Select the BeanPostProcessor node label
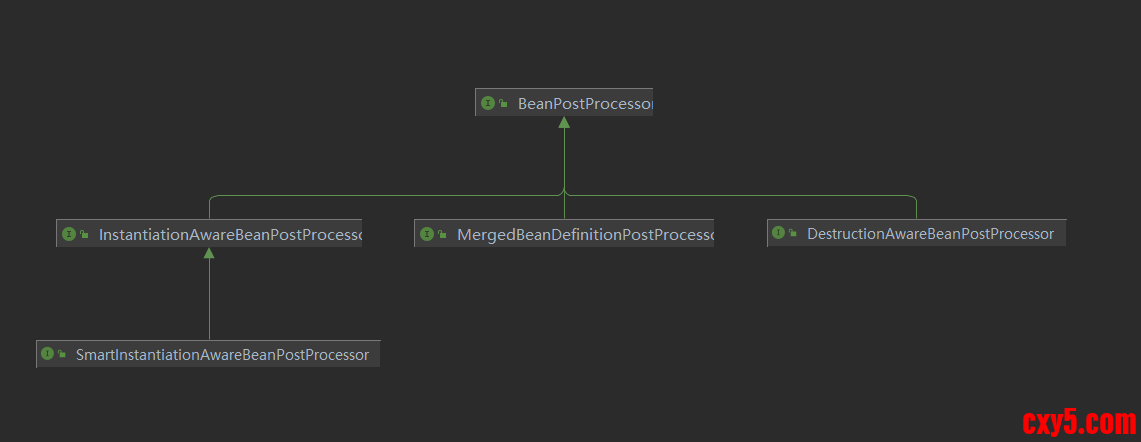 585,103
